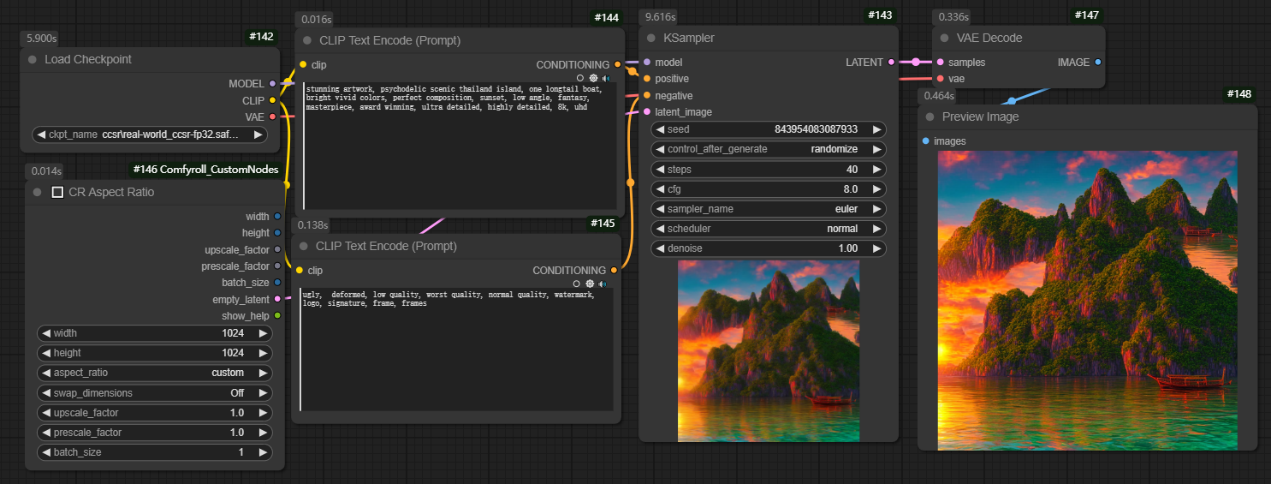Click the gear icon above the 'stunning artwork' prompt

[593, 78]
